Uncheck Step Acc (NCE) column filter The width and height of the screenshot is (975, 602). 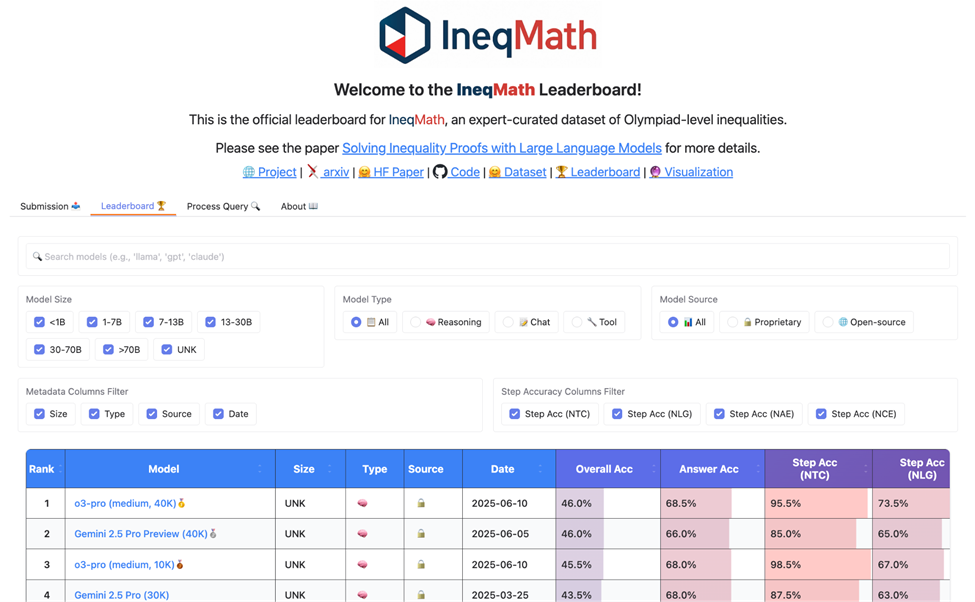click(x=821, y=414)
